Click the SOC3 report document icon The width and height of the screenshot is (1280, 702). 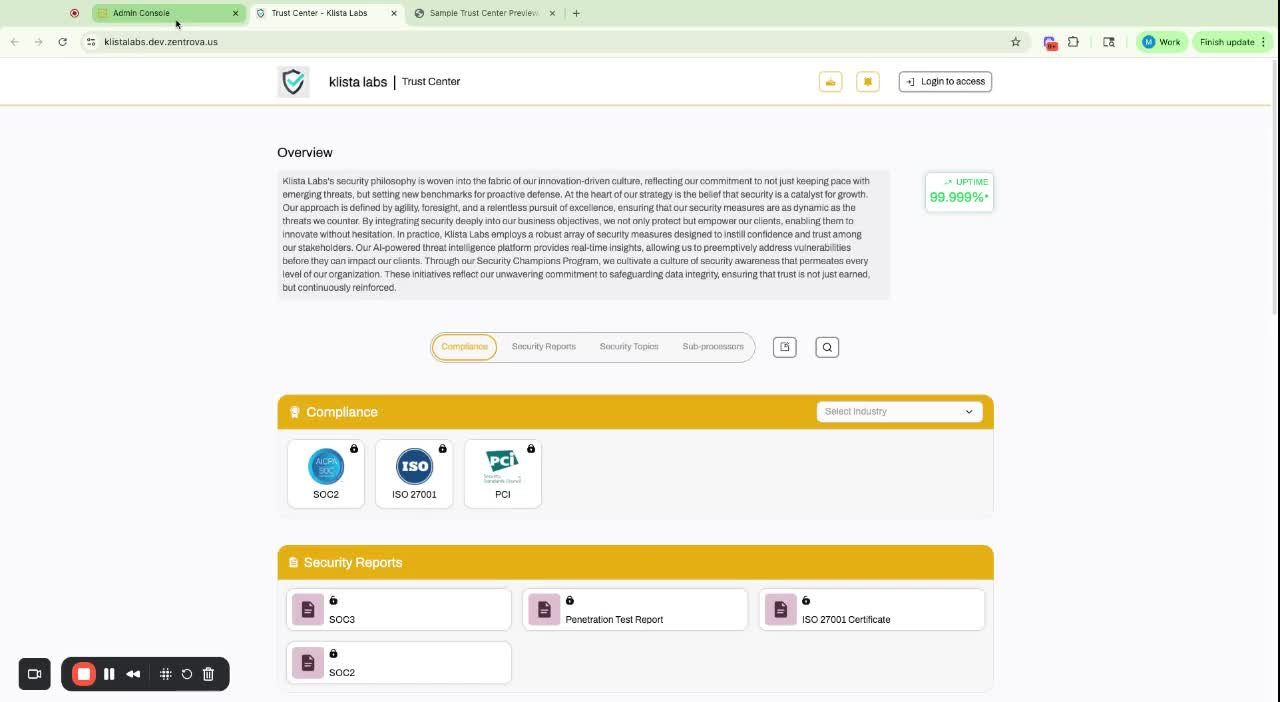tap(308, 609)
